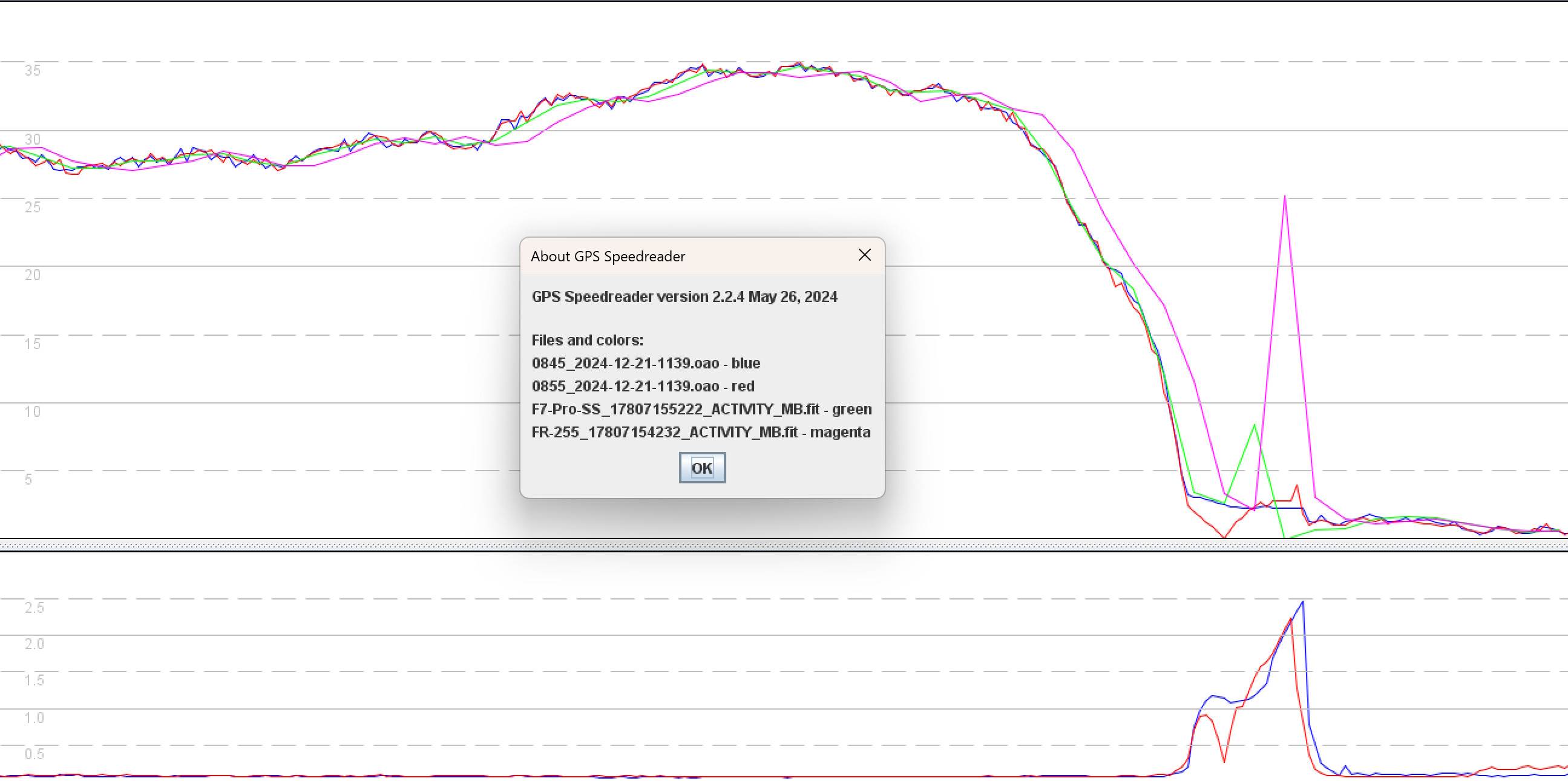
Task: Click the 0855 oao red file entry
Action: click(x=643, y=386)
